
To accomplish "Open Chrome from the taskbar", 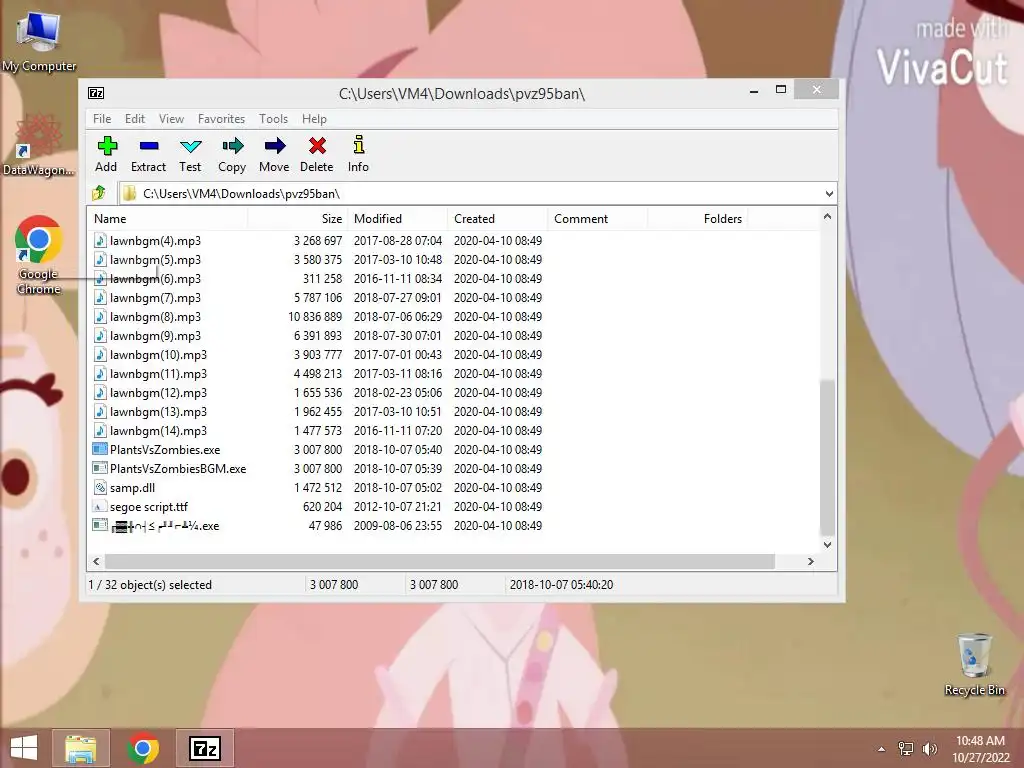I will coord(144,748).
